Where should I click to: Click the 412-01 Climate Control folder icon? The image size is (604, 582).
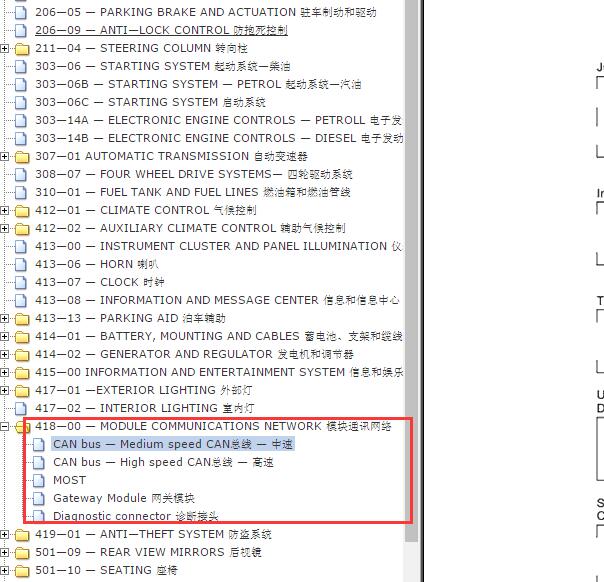click(22, 210)
